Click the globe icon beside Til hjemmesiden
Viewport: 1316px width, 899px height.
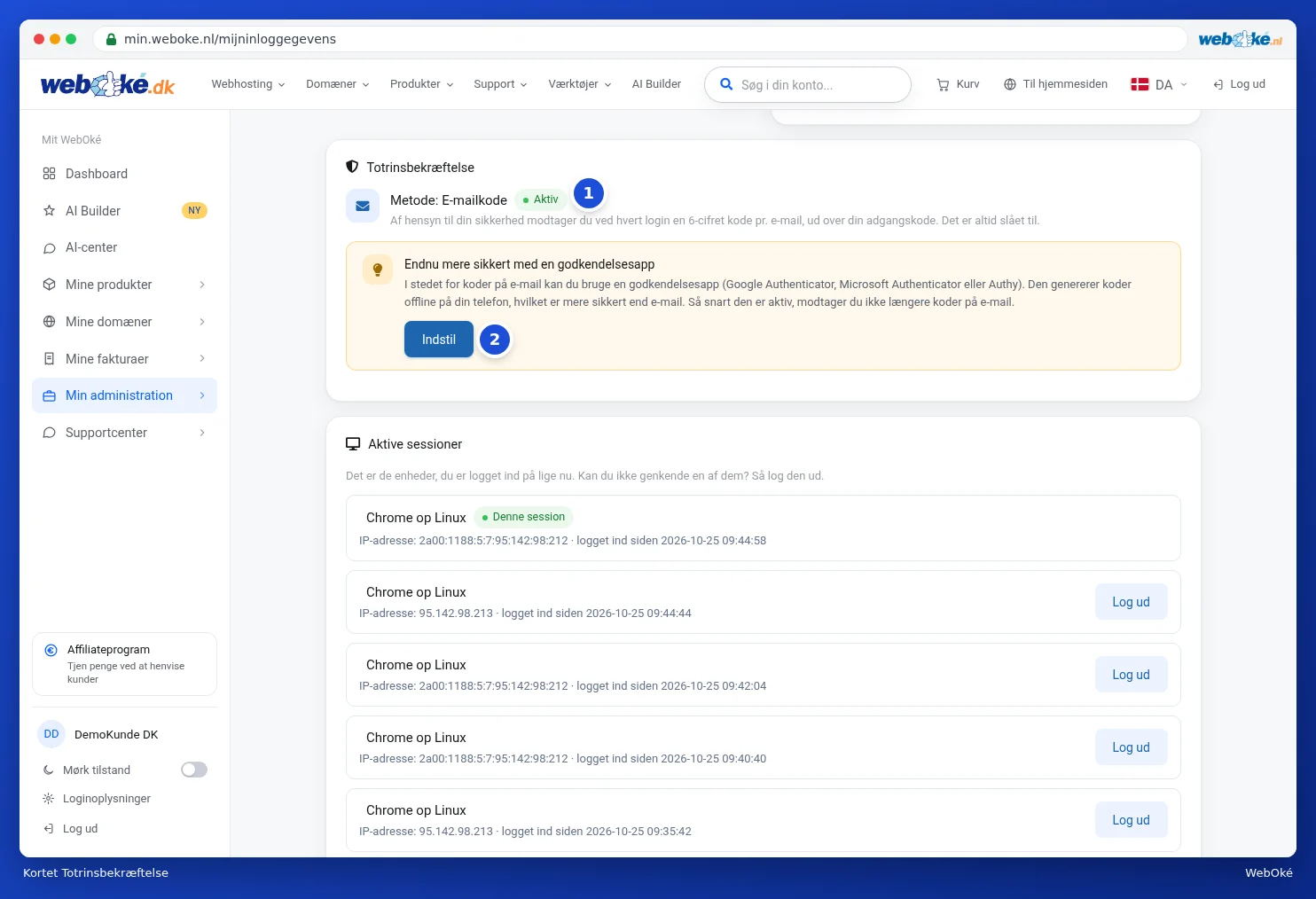tap(1009, 84)
